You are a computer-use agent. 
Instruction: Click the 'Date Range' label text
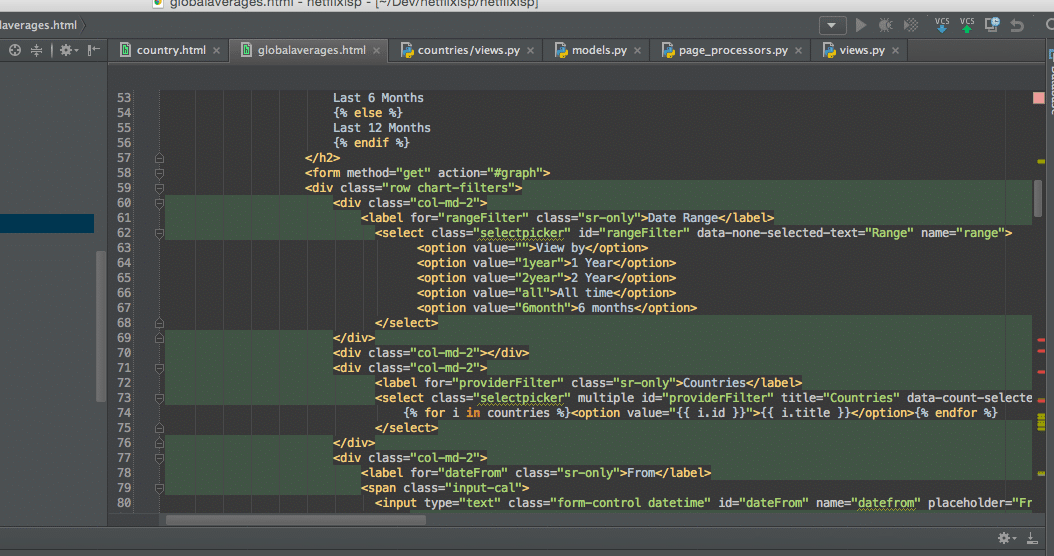pyautogui.click(x=682, y=218)
